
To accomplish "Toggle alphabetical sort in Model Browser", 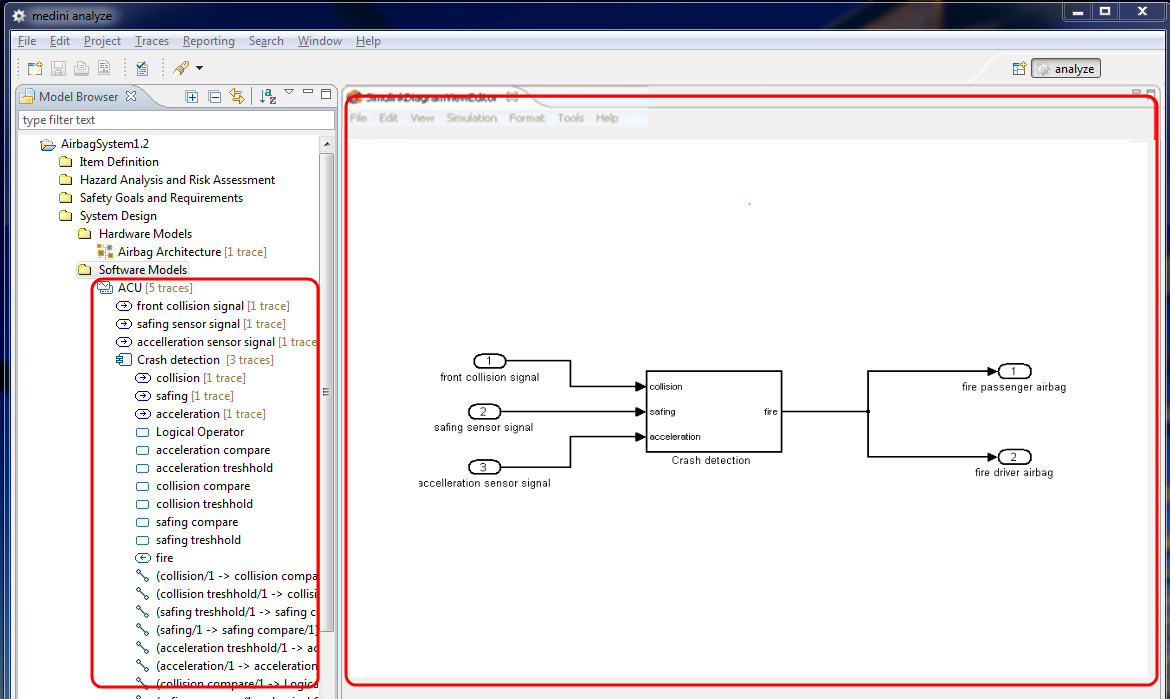I will (268, 96).
